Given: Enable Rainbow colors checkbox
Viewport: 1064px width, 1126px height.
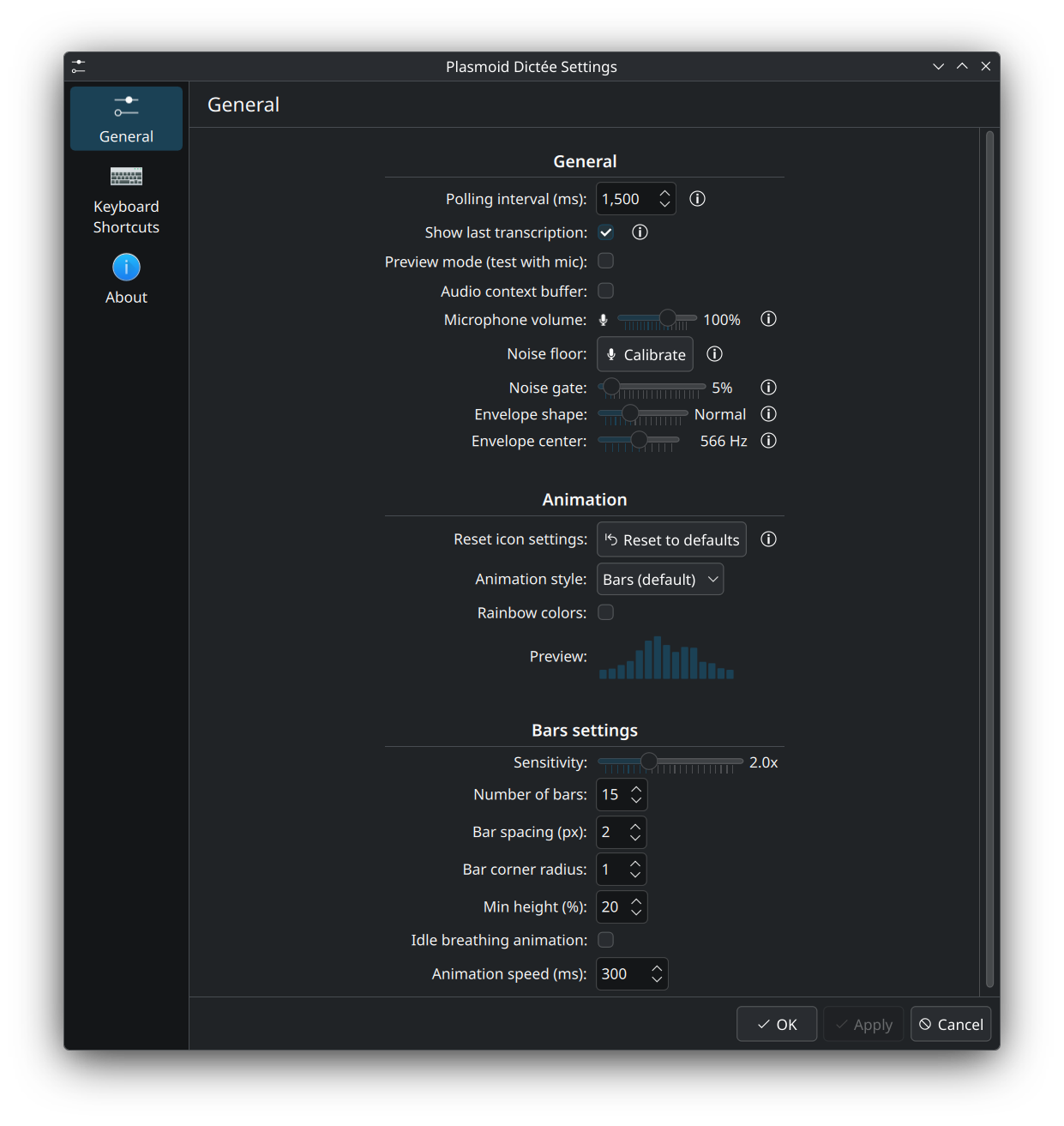Looking at the screenshot, I should pos(606,612).
